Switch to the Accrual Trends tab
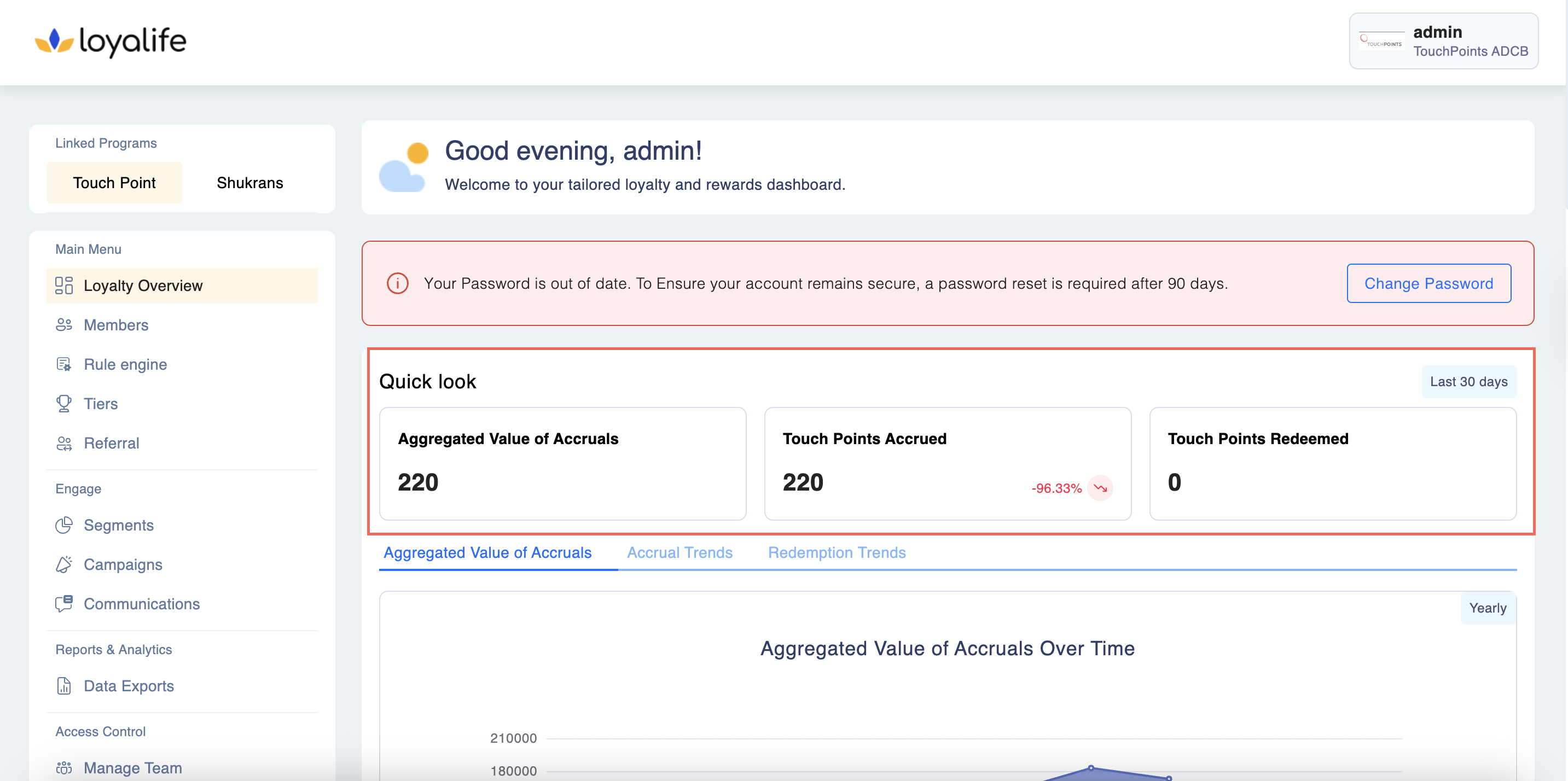The image size is (1568, 781). [x=680, y=552]
